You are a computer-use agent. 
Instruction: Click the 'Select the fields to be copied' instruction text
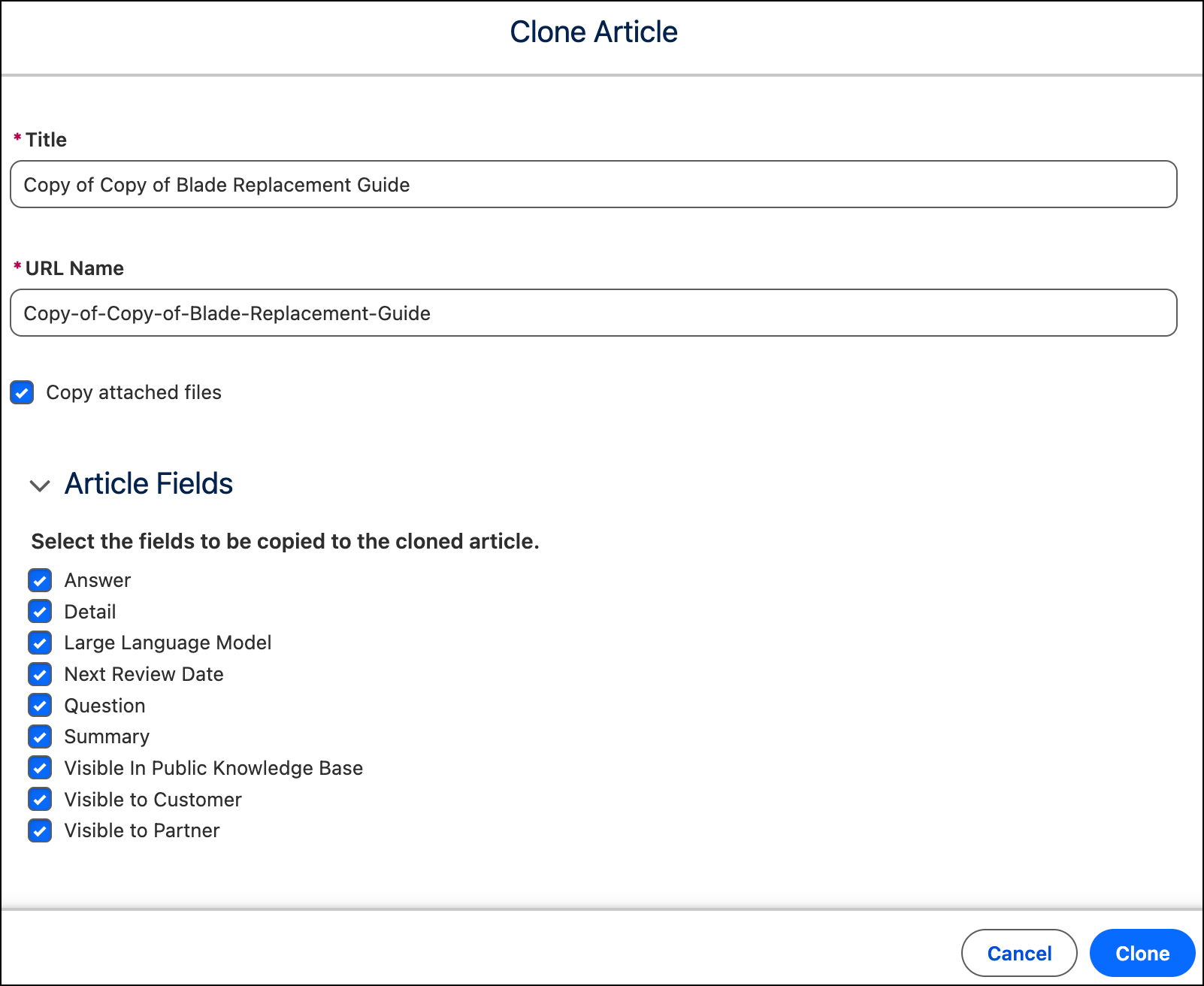286,541
